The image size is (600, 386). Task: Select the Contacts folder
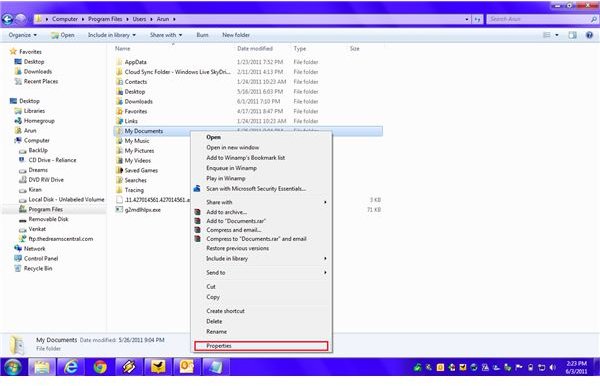[135, 82]
